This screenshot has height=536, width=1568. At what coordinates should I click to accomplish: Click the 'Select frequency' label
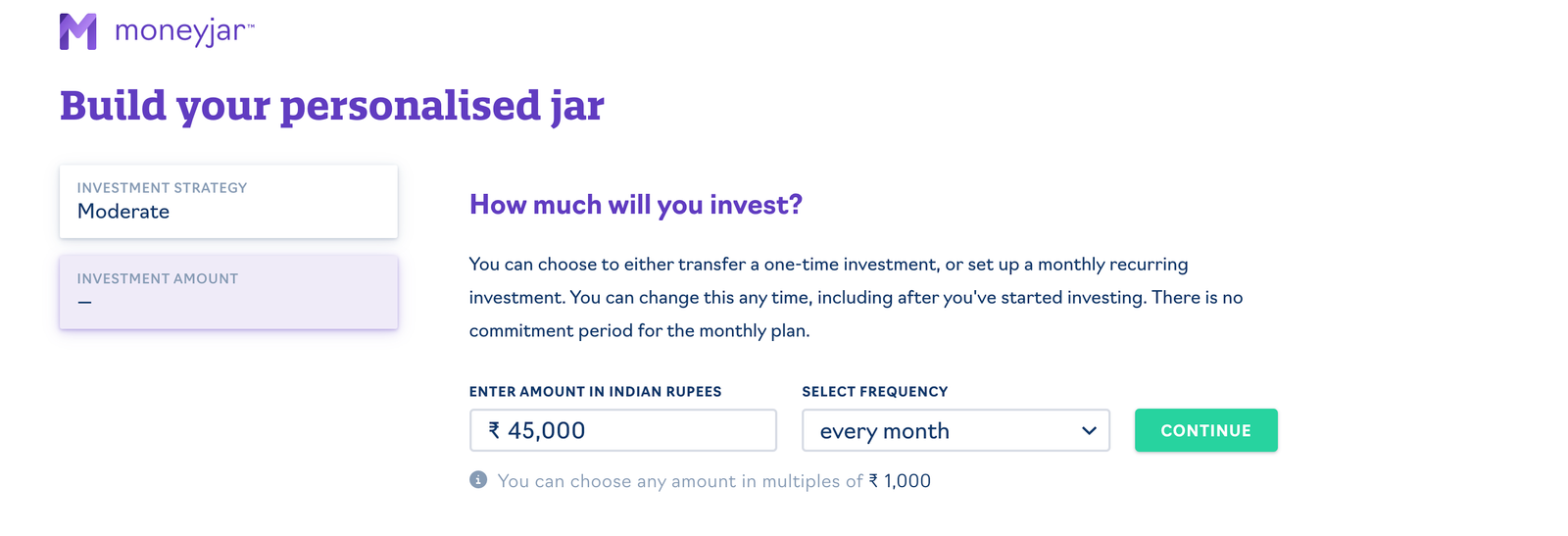[x=874, y=392]
